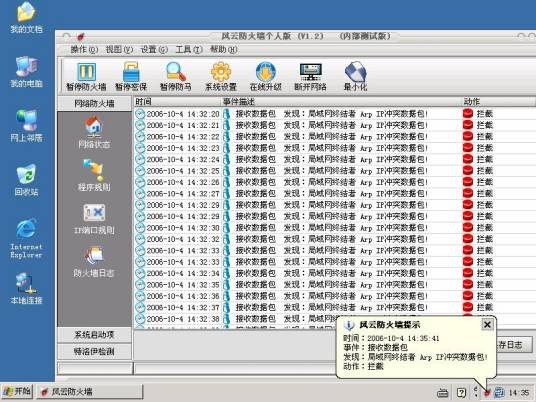536x402 pixels.
Task: Click the 事件描述 column header
Action: [x=341, y=102]
